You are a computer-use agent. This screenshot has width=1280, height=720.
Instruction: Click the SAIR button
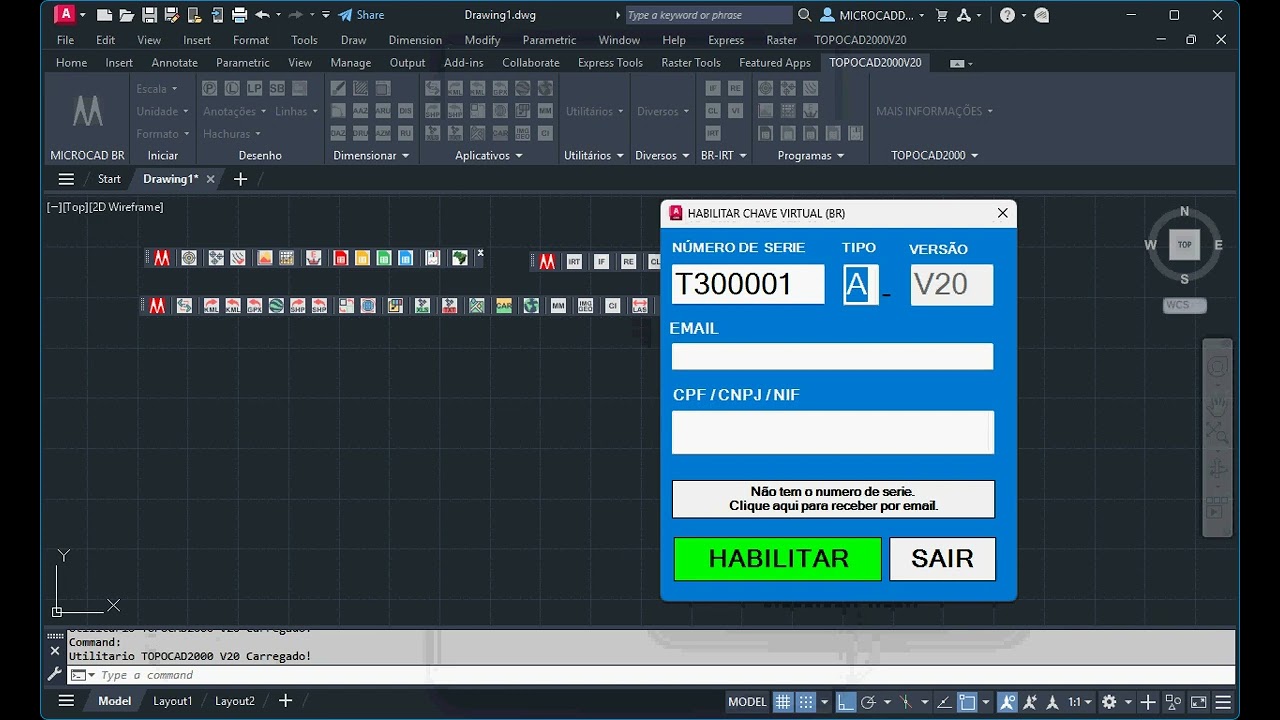[x=942, y=559]
